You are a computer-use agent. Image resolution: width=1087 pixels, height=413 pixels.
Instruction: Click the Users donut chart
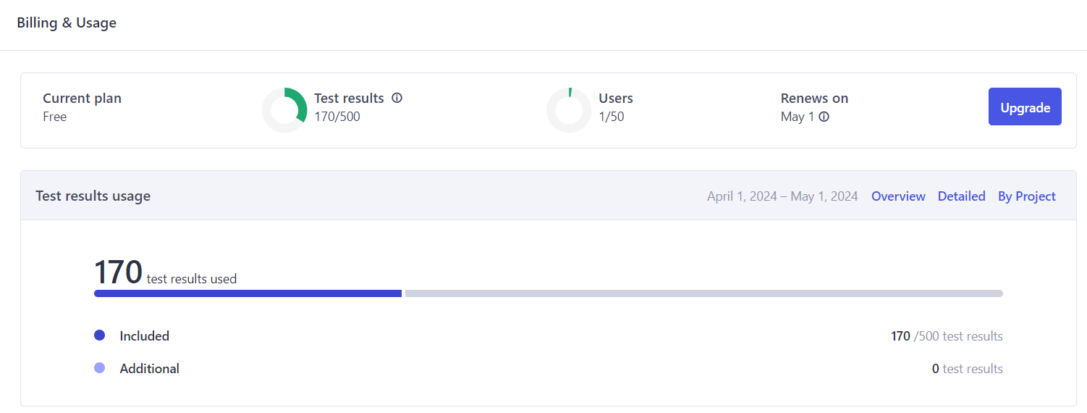569,110
